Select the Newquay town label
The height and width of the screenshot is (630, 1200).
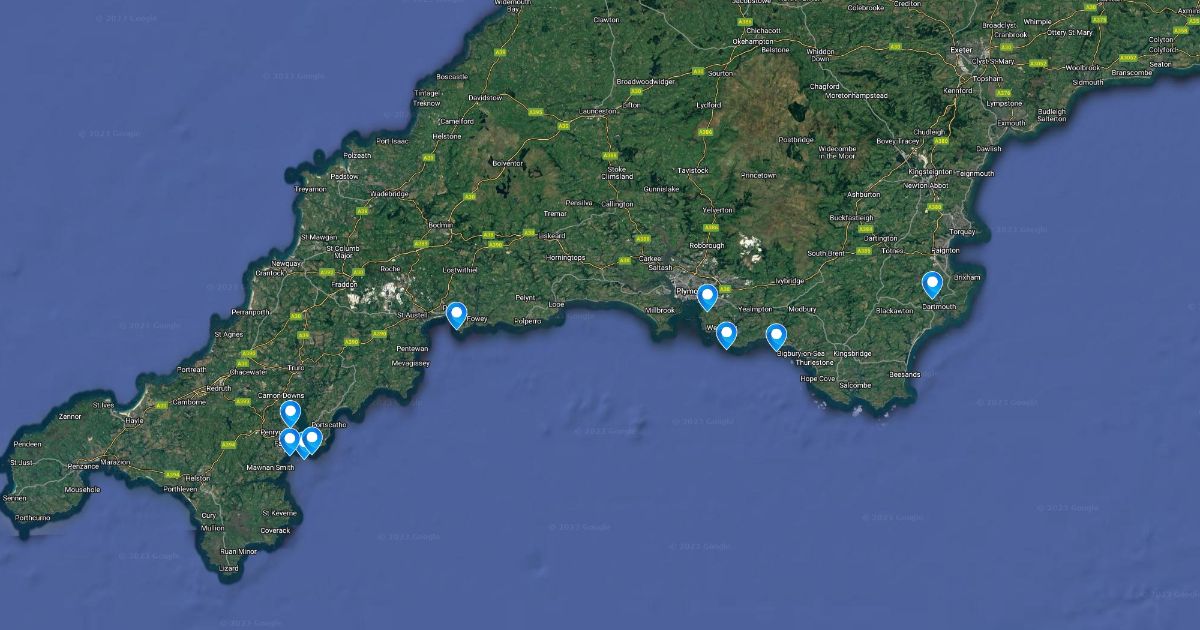[x=285, y=264]
